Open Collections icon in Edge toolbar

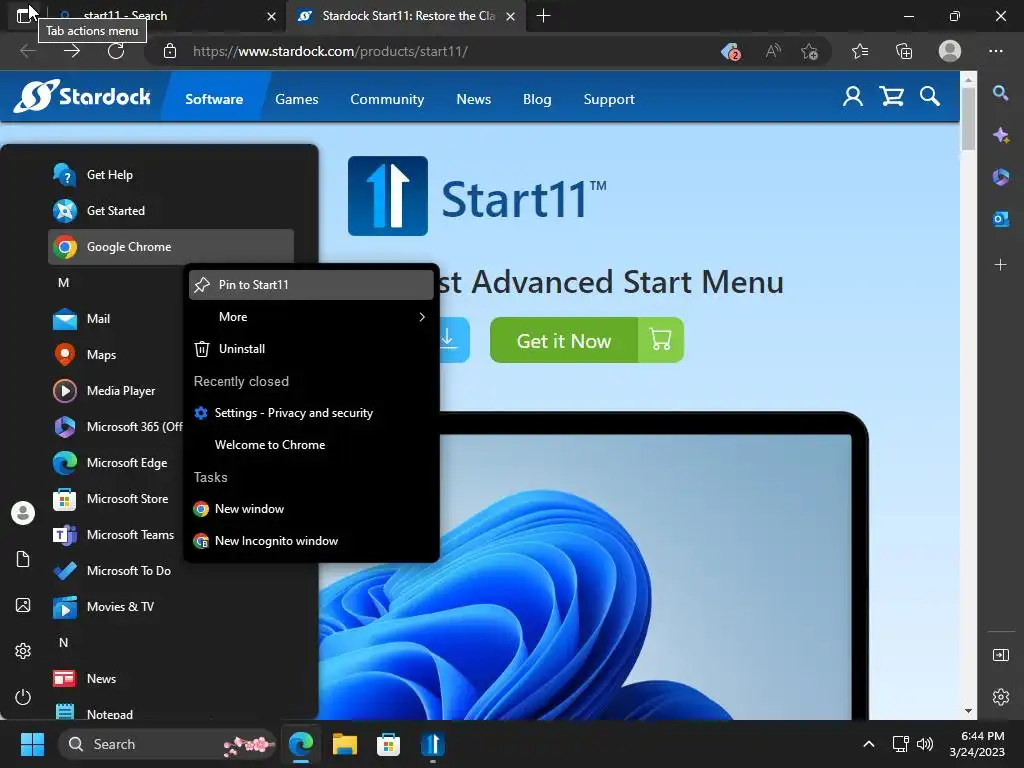point(904,51)
